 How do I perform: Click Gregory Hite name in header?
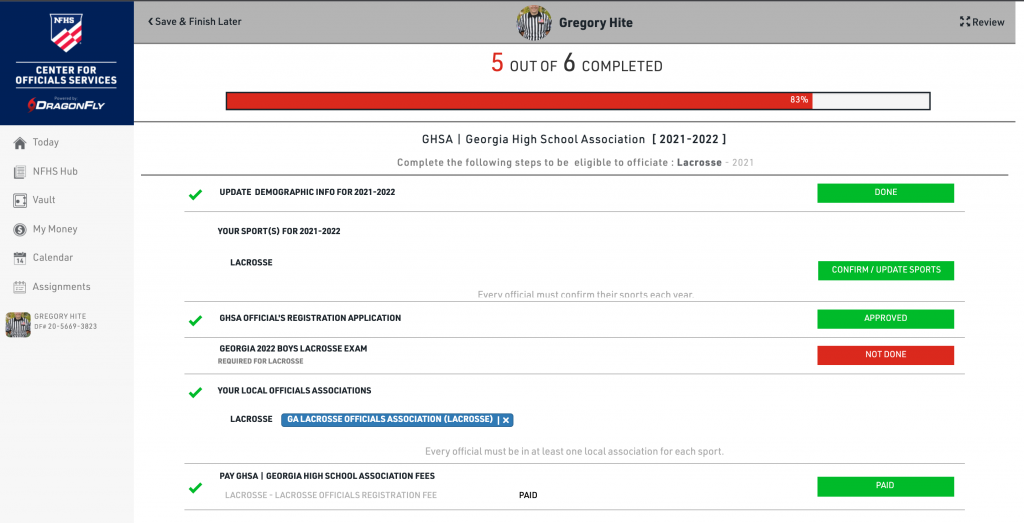point(596,23)
